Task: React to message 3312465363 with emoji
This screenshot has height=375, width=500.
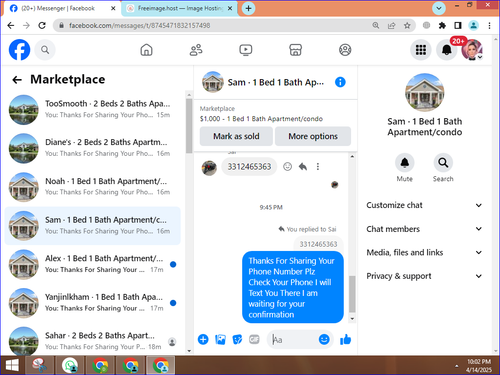Action: click(287, 166)
